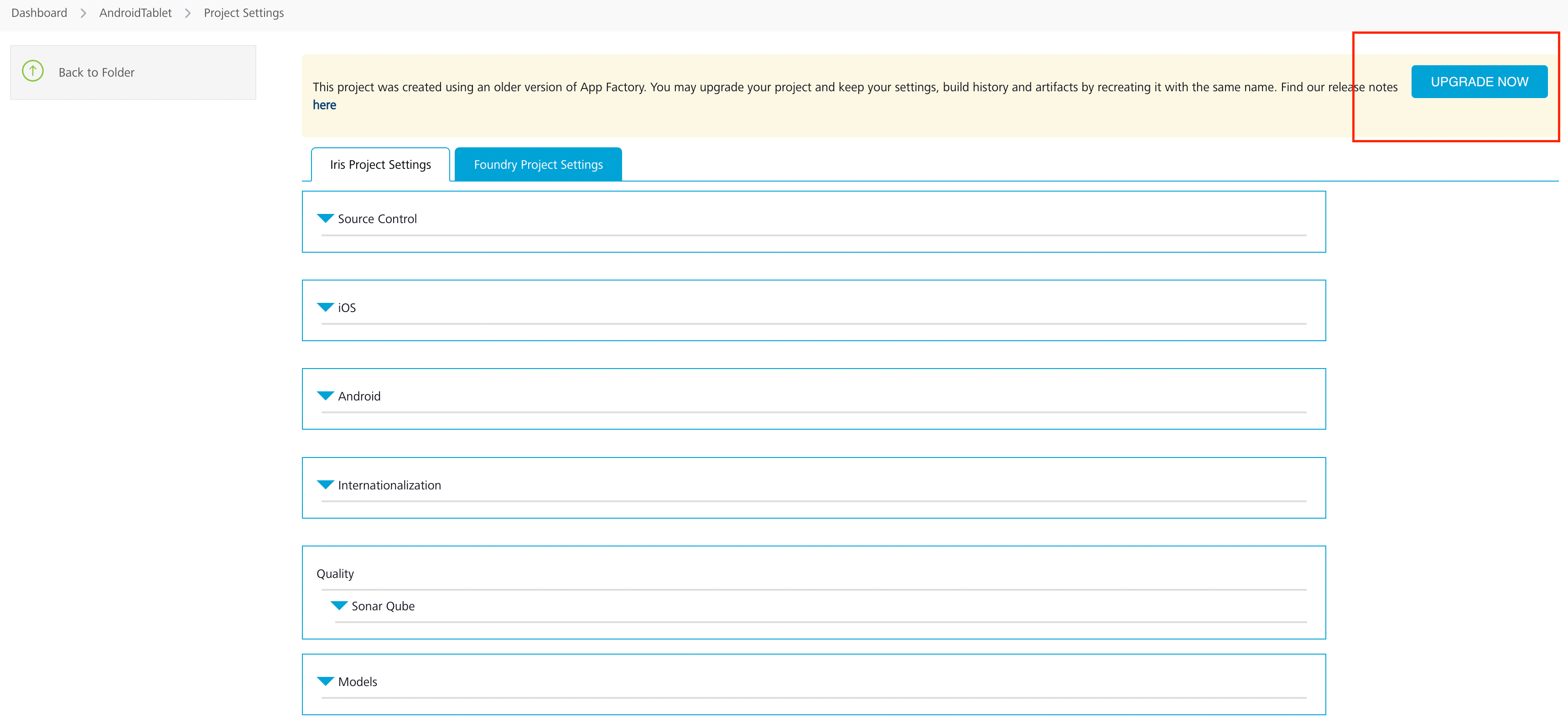Screen dimensions: 1568x728
Task: Expand the Models section arrow
Action: (326, 681)
